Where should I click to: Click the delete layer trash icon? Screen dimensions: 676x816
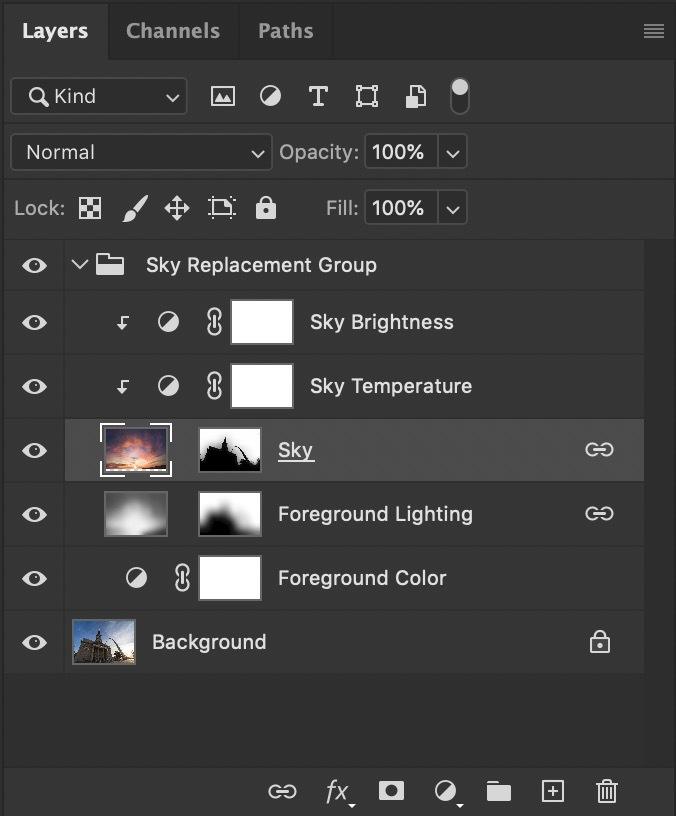coord(607,792)
